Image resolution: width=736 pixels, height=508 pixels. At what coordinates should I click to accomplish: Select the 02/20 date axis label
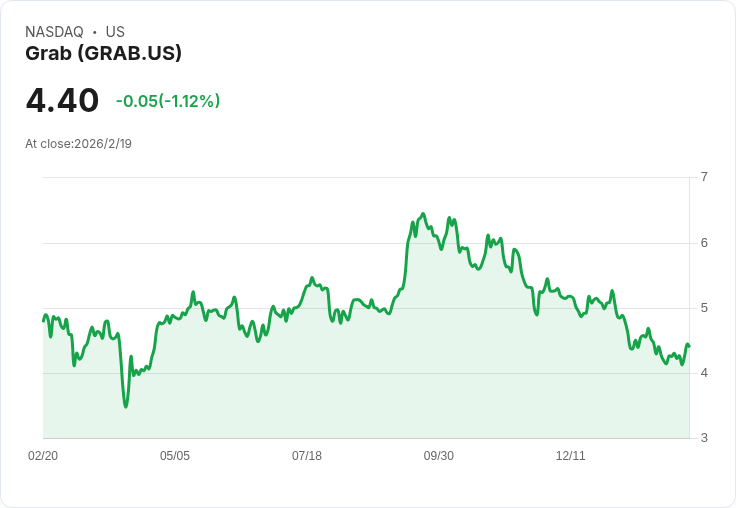coord(43,456)
